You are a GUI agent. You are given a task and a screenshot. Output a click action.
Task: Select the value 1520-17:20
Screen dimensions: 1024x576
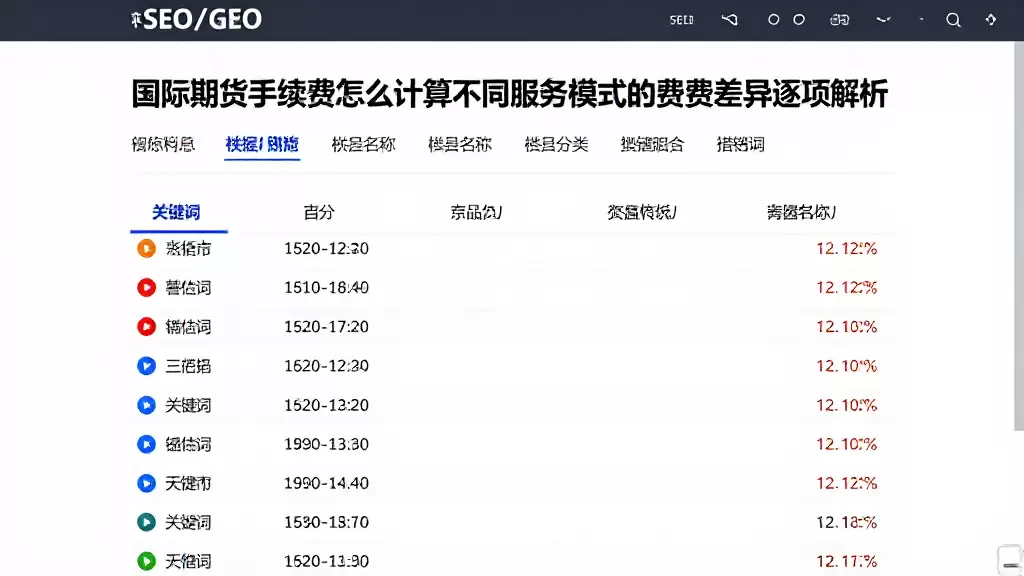327,327
